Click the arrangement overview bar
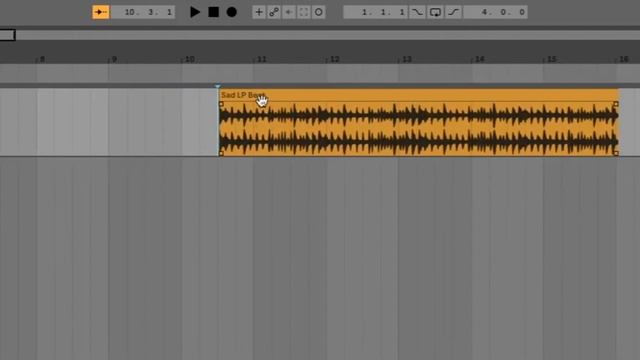640x360 pixels. (x=320, y=35)
